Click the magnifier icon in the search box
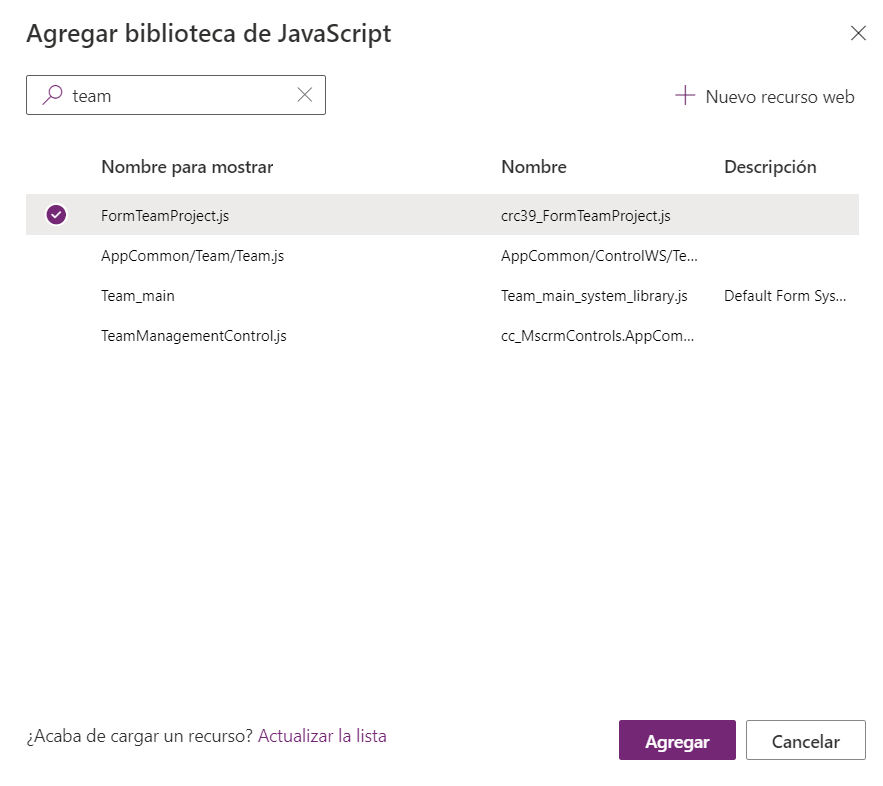 pos(52,95)
